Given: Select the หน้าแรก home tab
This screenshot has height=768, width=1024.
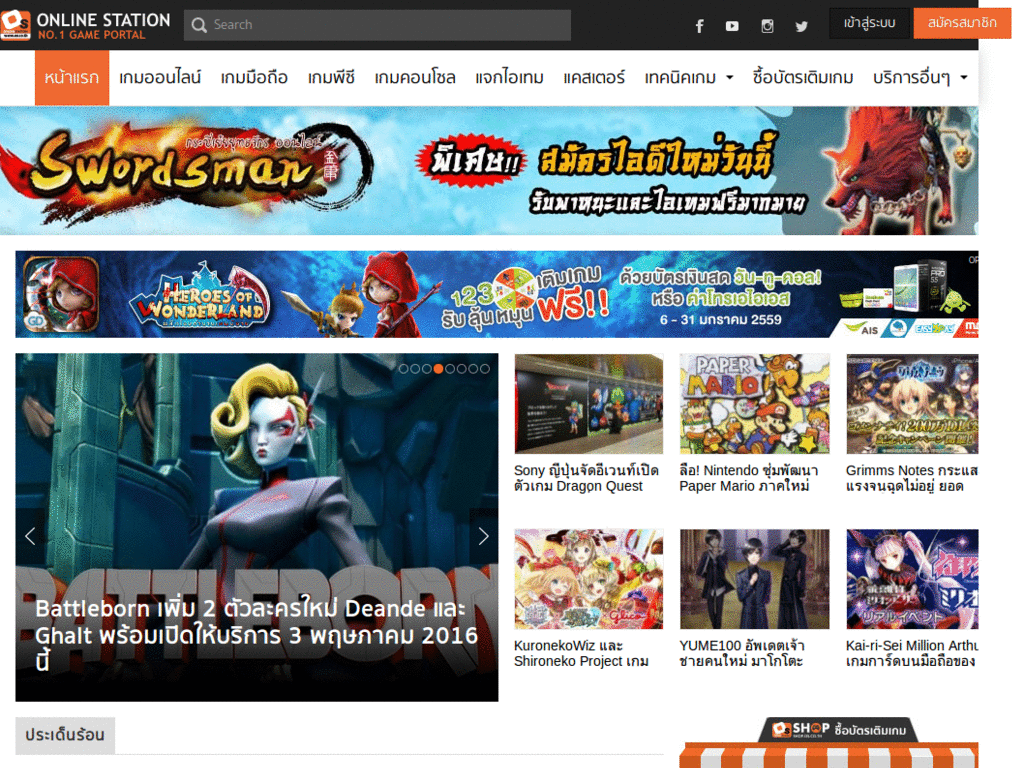Looking at the screenshot, I should (72, 78).
